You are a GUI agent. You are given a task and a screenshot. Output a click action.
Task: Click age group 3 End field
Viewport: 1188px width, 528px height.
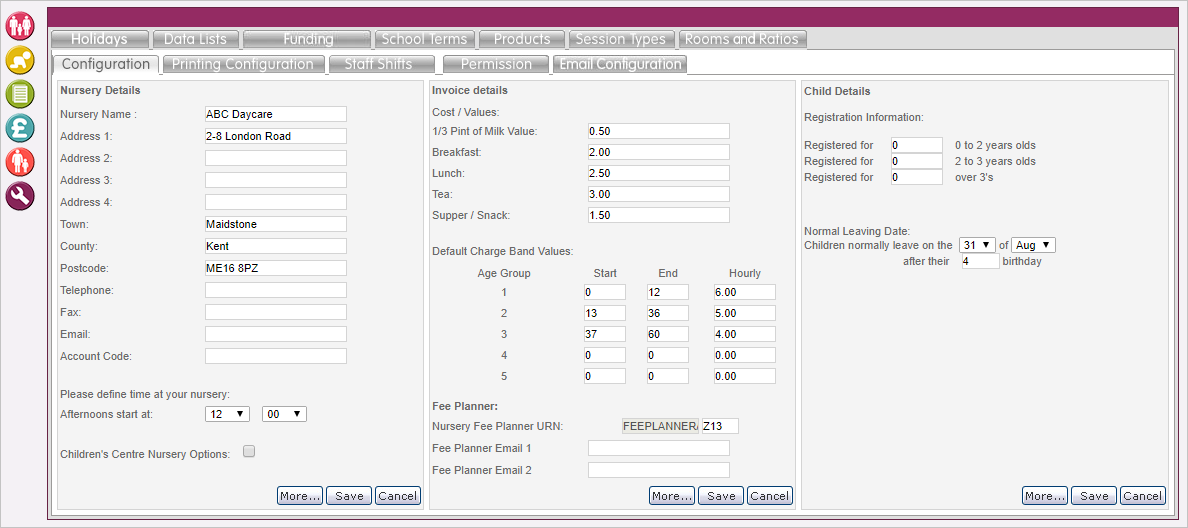coord(667,335)
